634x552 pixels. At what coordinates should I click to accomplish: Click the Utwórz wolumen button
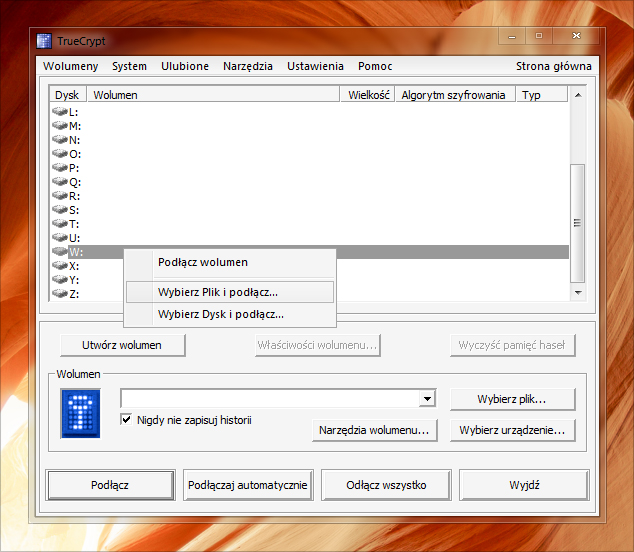pos(123,345)
